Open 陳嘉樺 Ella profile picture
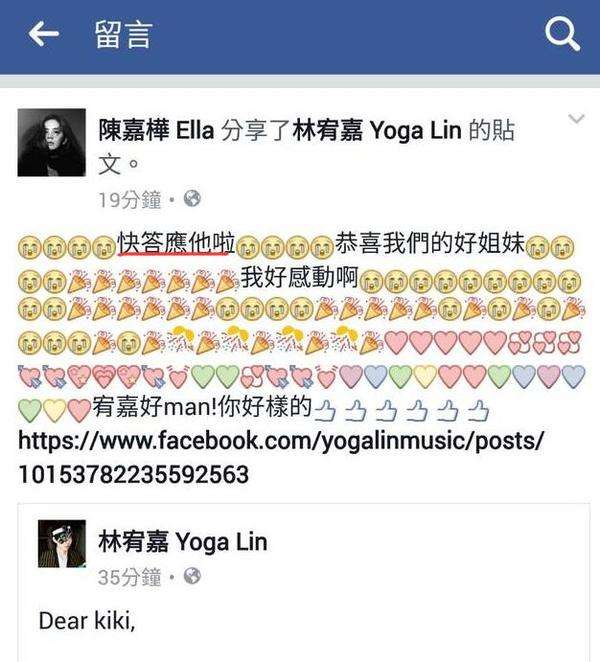 pyautogui.click(x=52, y=142)
